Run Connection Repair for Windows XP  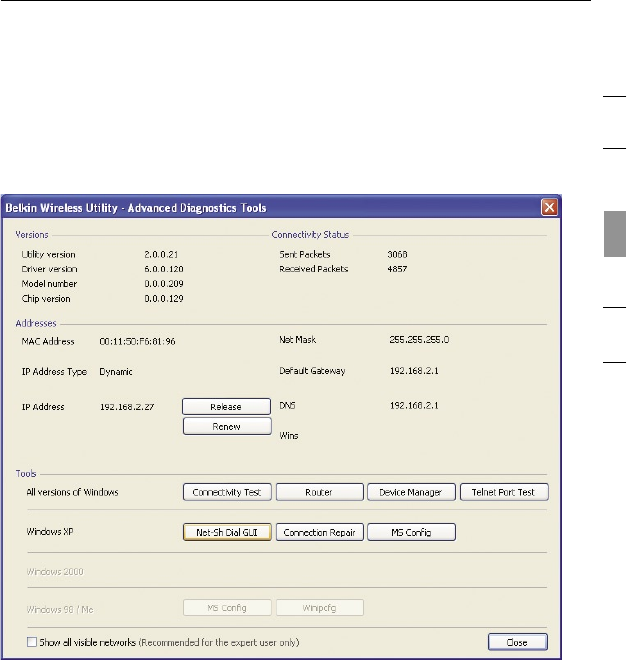click(x=318, y=532)
